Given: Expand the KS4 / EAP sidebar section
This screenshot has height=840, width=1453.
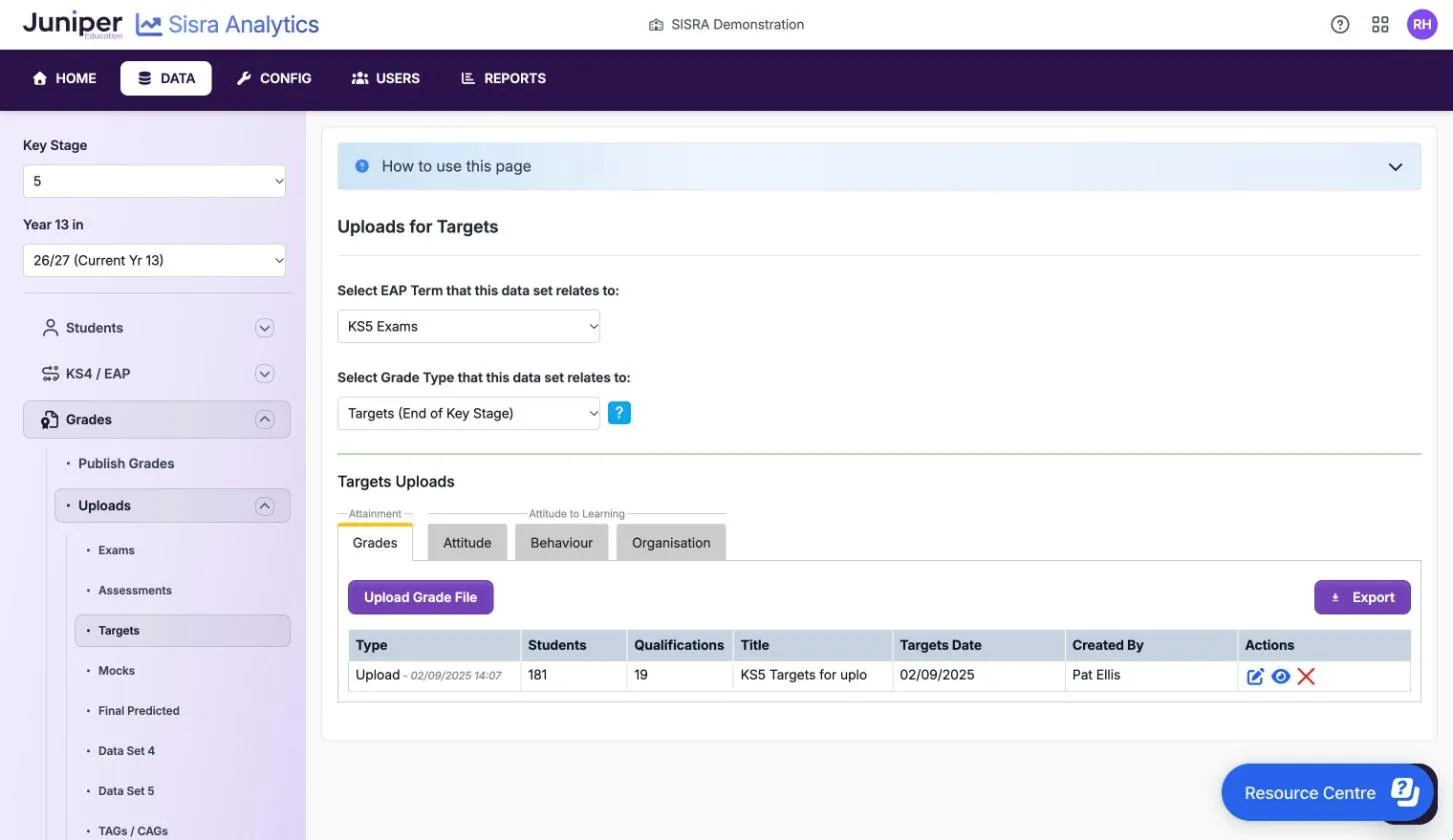Looking at the screenshot, I should (x=157, y=374).
